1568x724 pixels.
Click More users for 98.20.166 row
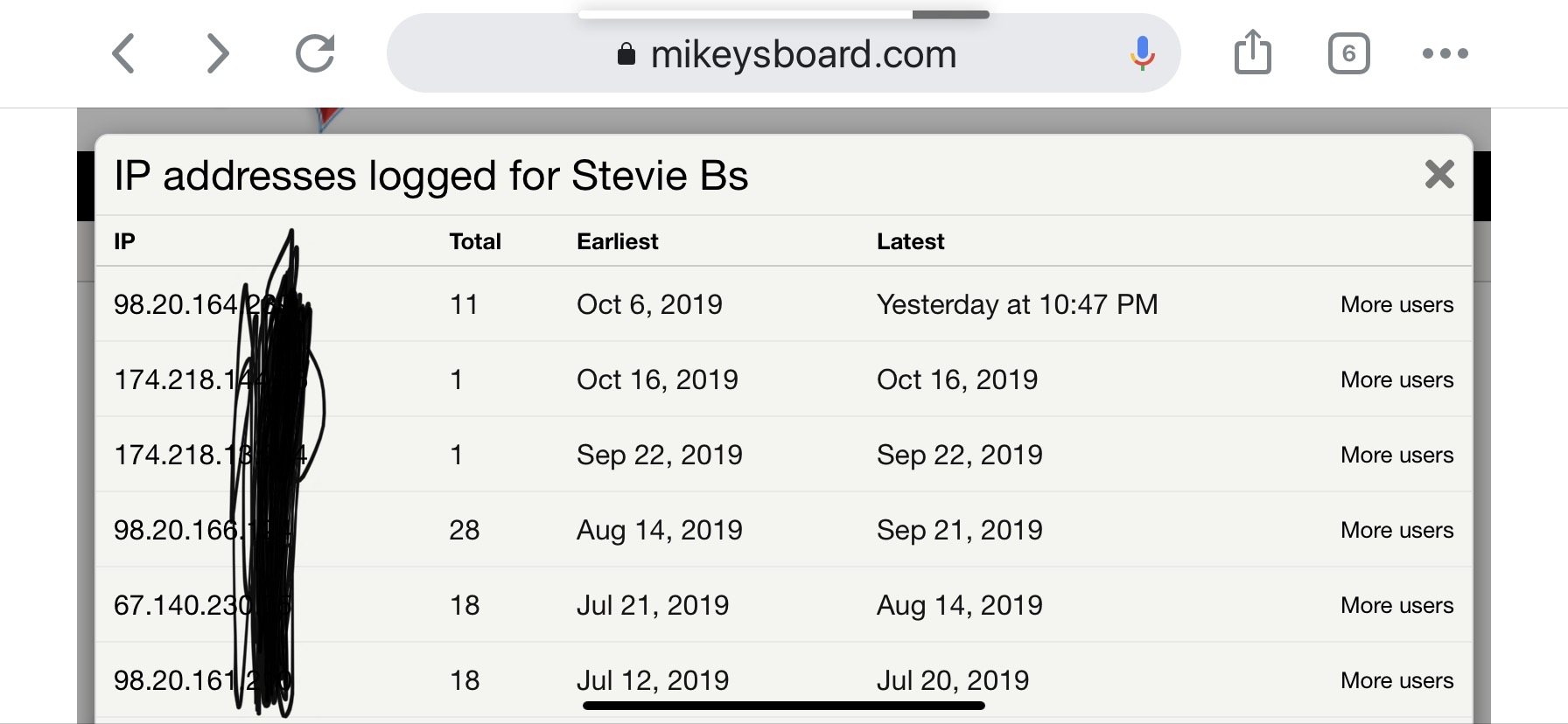(1396, 530)
